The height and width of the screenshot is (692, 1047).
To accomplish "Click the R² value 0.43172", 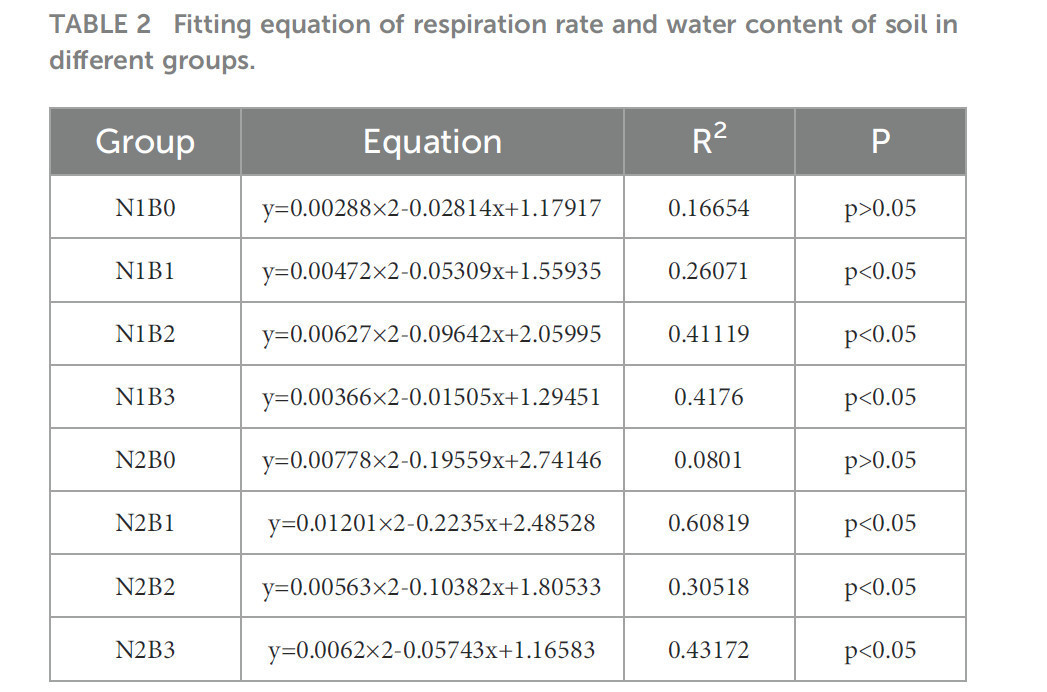I will point(708,650).
